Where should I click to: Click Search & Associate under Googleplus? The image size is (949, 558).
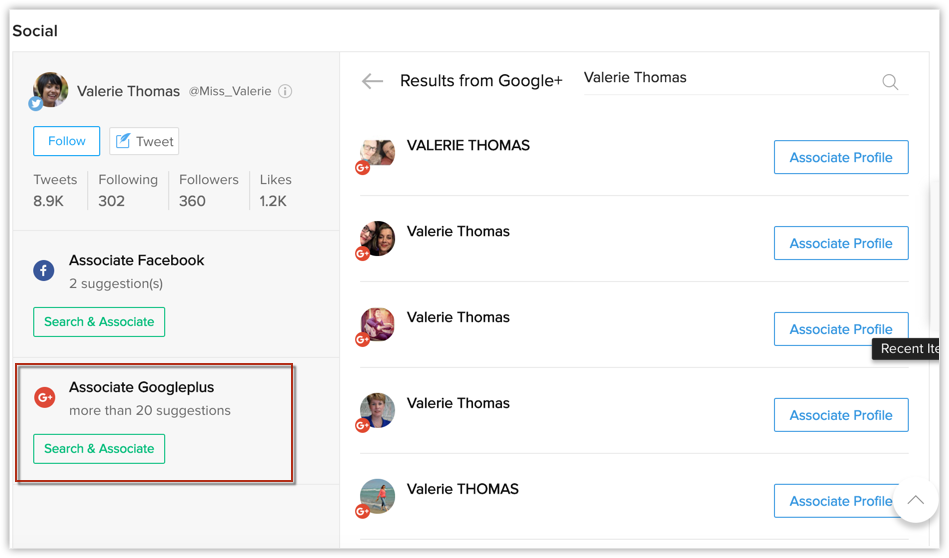[x=99, y=449]
